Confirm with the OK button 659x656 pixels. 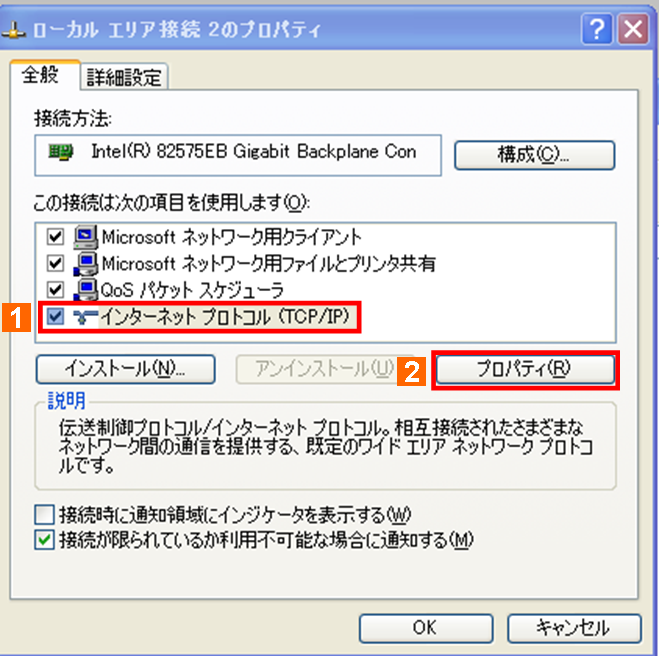click(x=426, y=628)
